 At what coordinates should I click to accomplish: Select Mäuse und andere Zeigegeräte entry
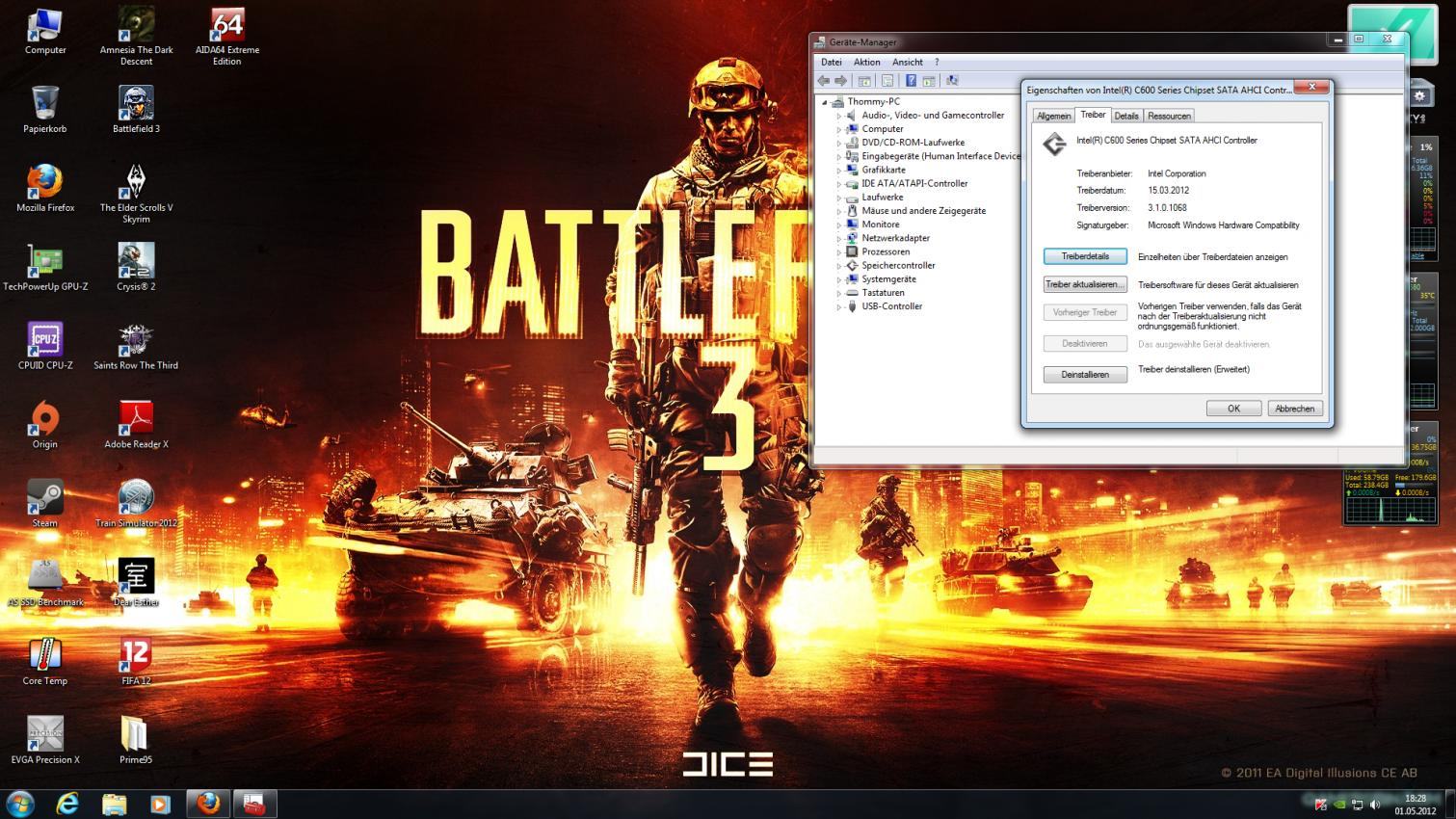pos(923,211)
